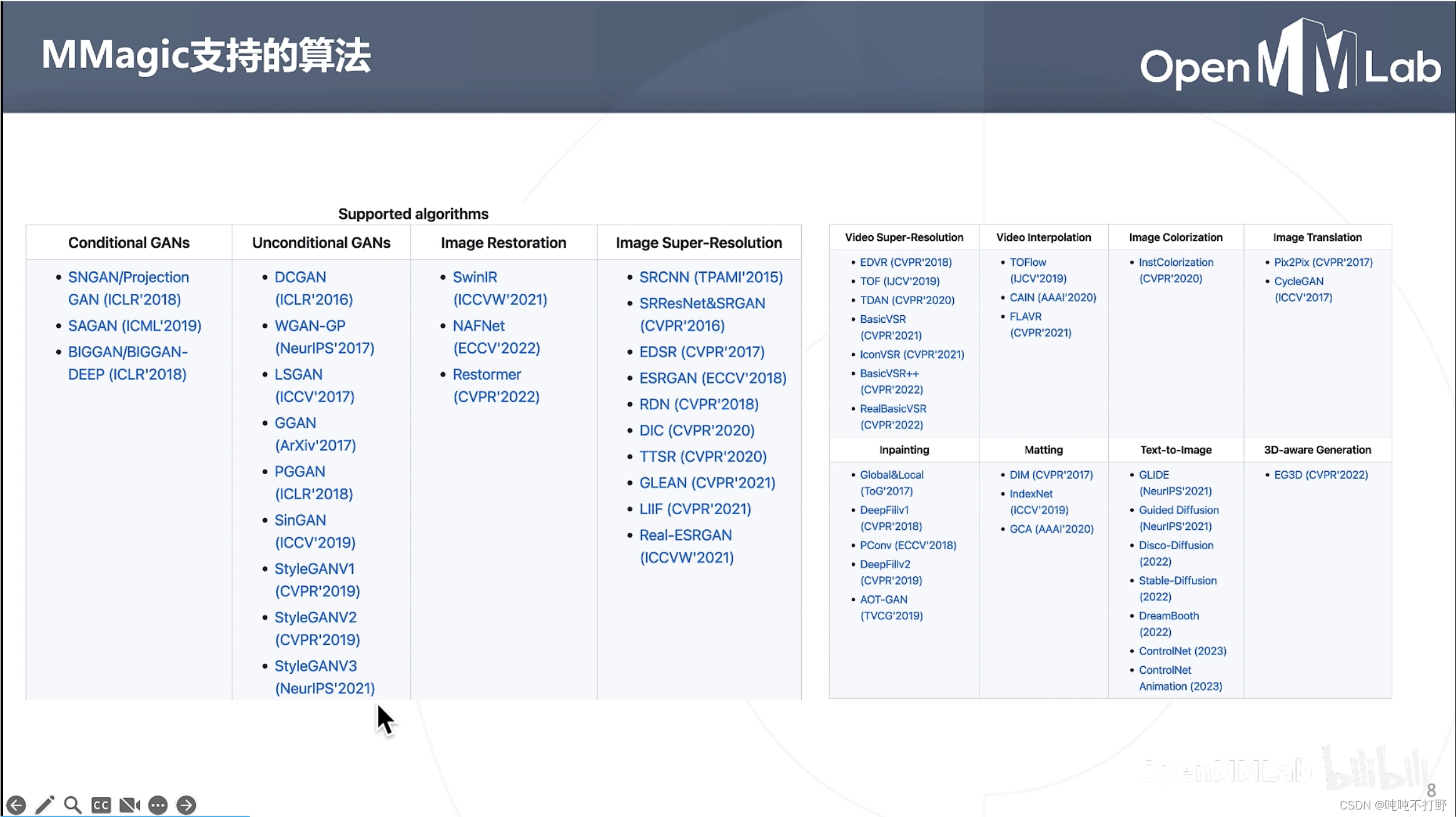The height and width of the screenshot is (817, 1456).
Task: Open GLIDE (NeurIPS'2021) link
Action: click(1175, 483)
